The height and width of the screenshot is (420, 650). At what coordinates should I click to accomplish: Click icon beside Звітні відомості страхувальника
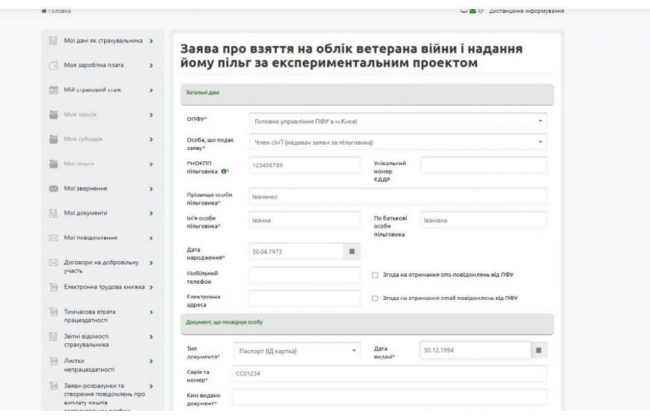[x=53, y=336]
